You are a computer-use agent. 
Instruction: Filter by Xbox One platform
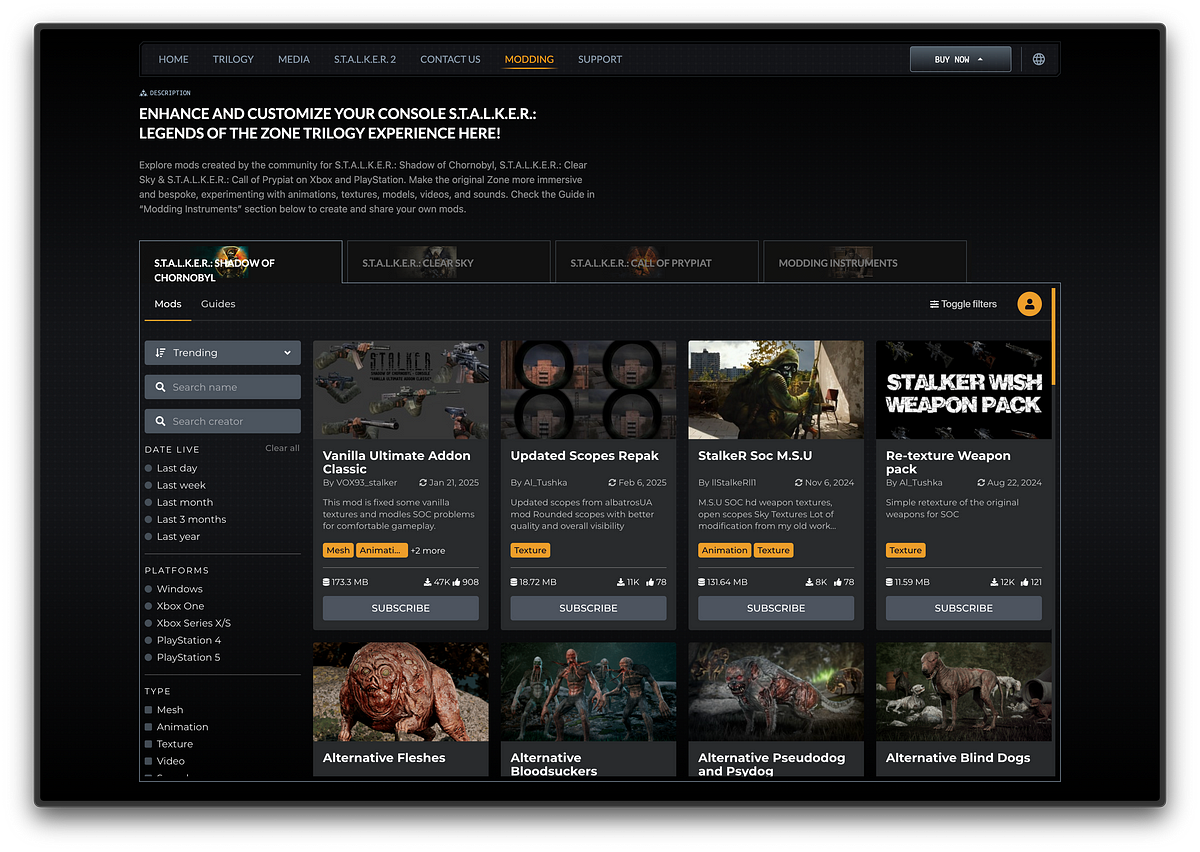pyautogui.click(x=174, y=606)
